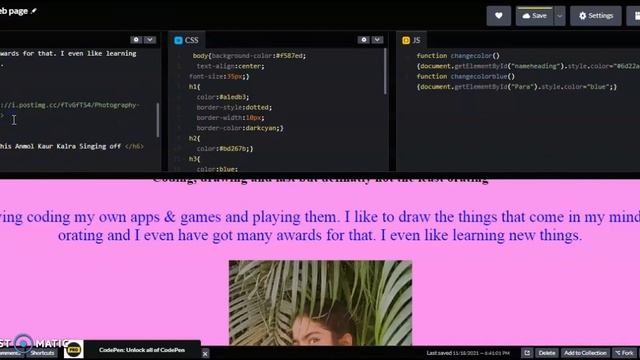Click the postimg.cc image URL in HTML

tap(70, 105)
